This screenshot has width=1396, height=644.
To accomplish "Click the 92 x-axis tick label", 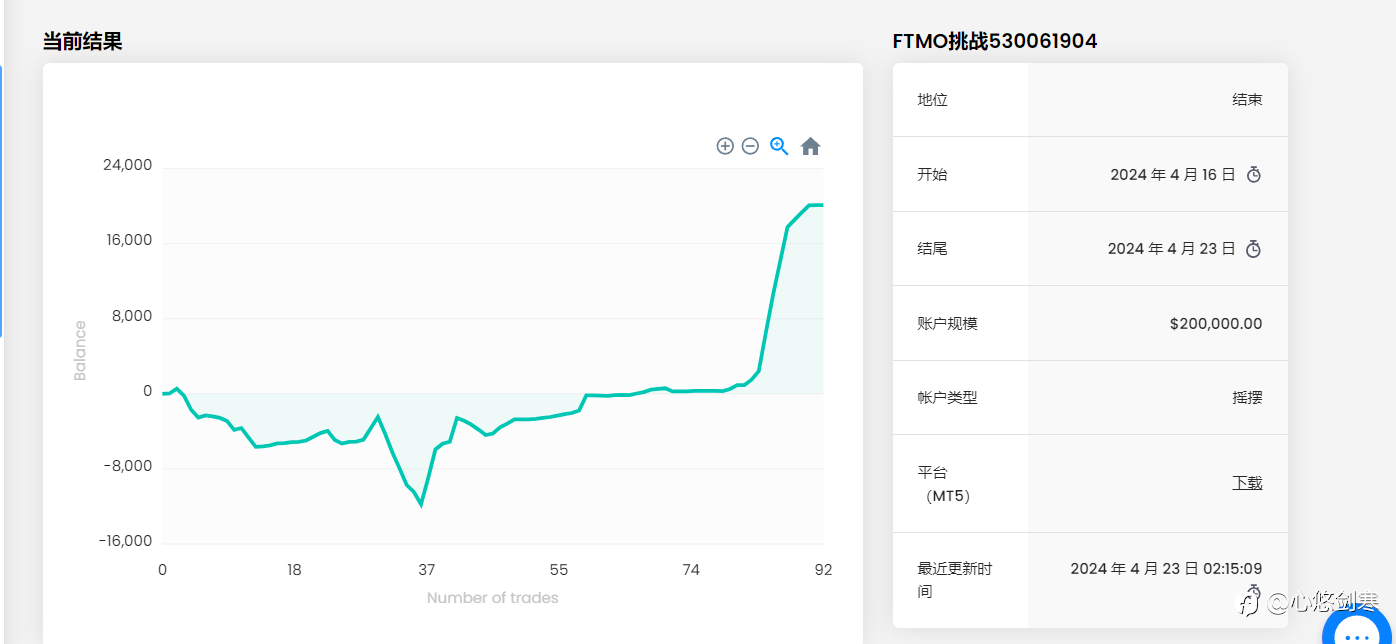I will point(823,570).
